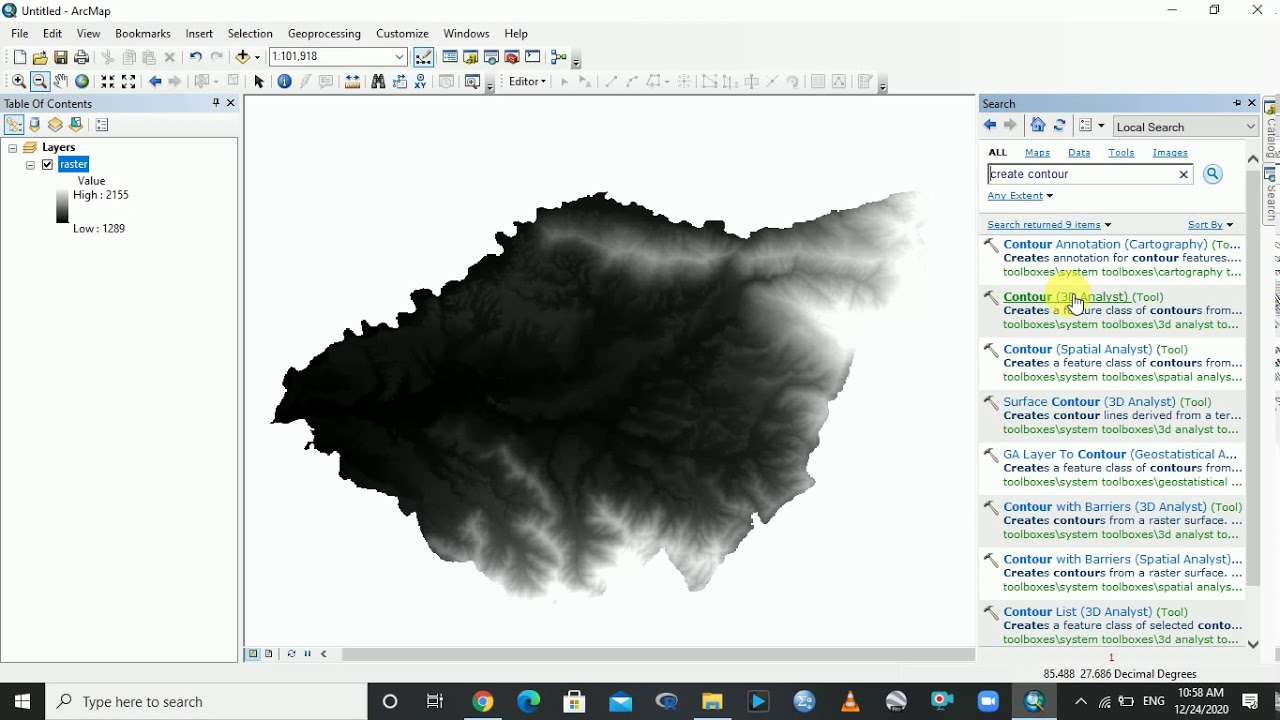Screen dimensions: 1280x720
Task: Launch ModelBuilder window
Action: pos(558,58)
